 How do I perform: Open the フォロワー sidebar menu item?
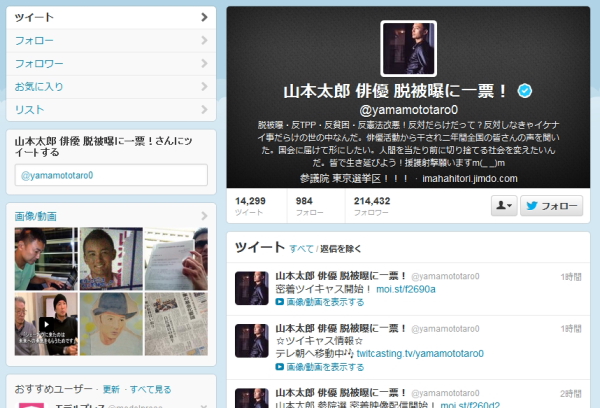click(x=111, y=64)
